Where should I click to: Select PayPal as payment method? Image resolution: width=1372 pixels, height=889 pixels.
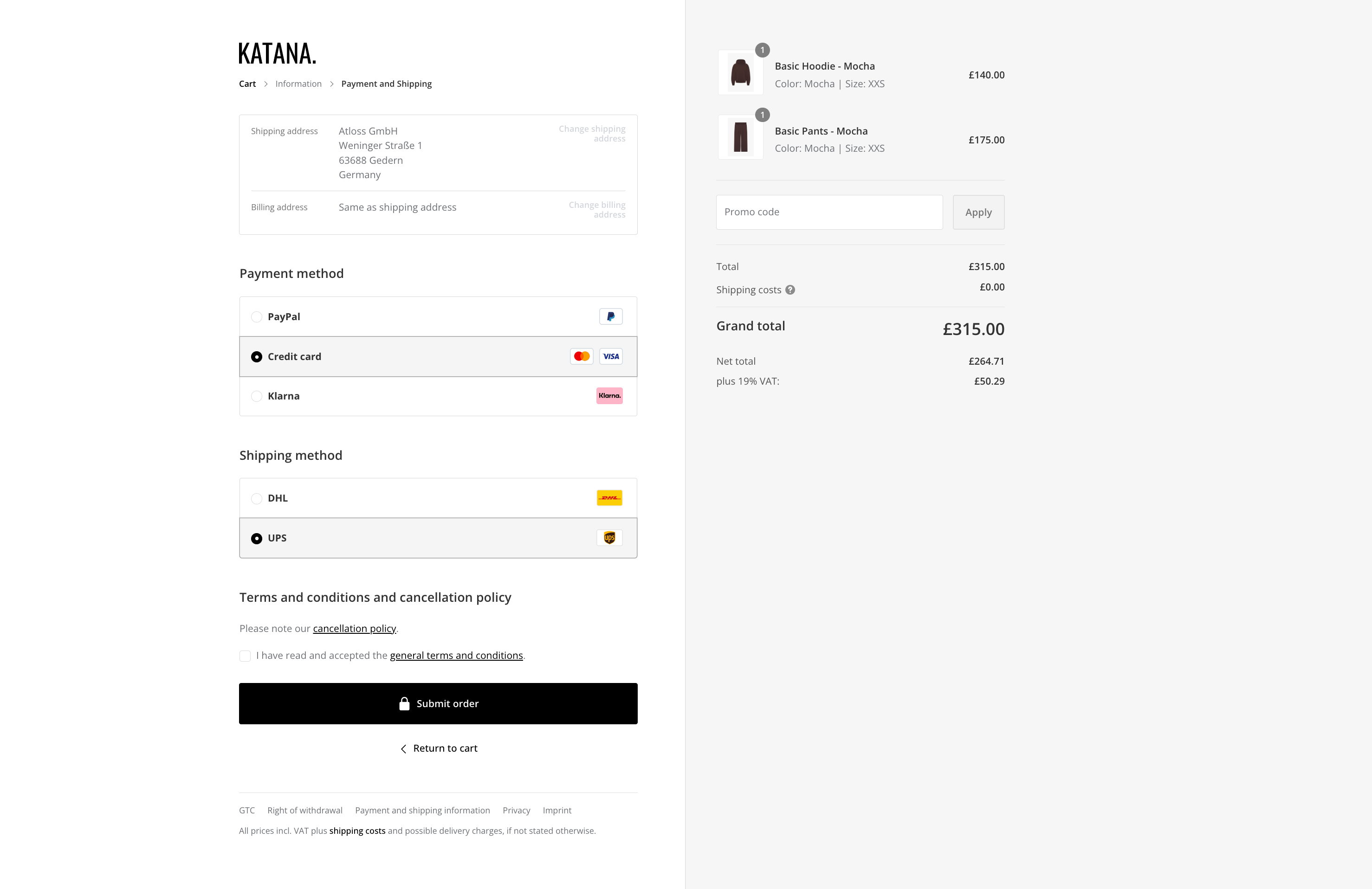pos(257,317)
